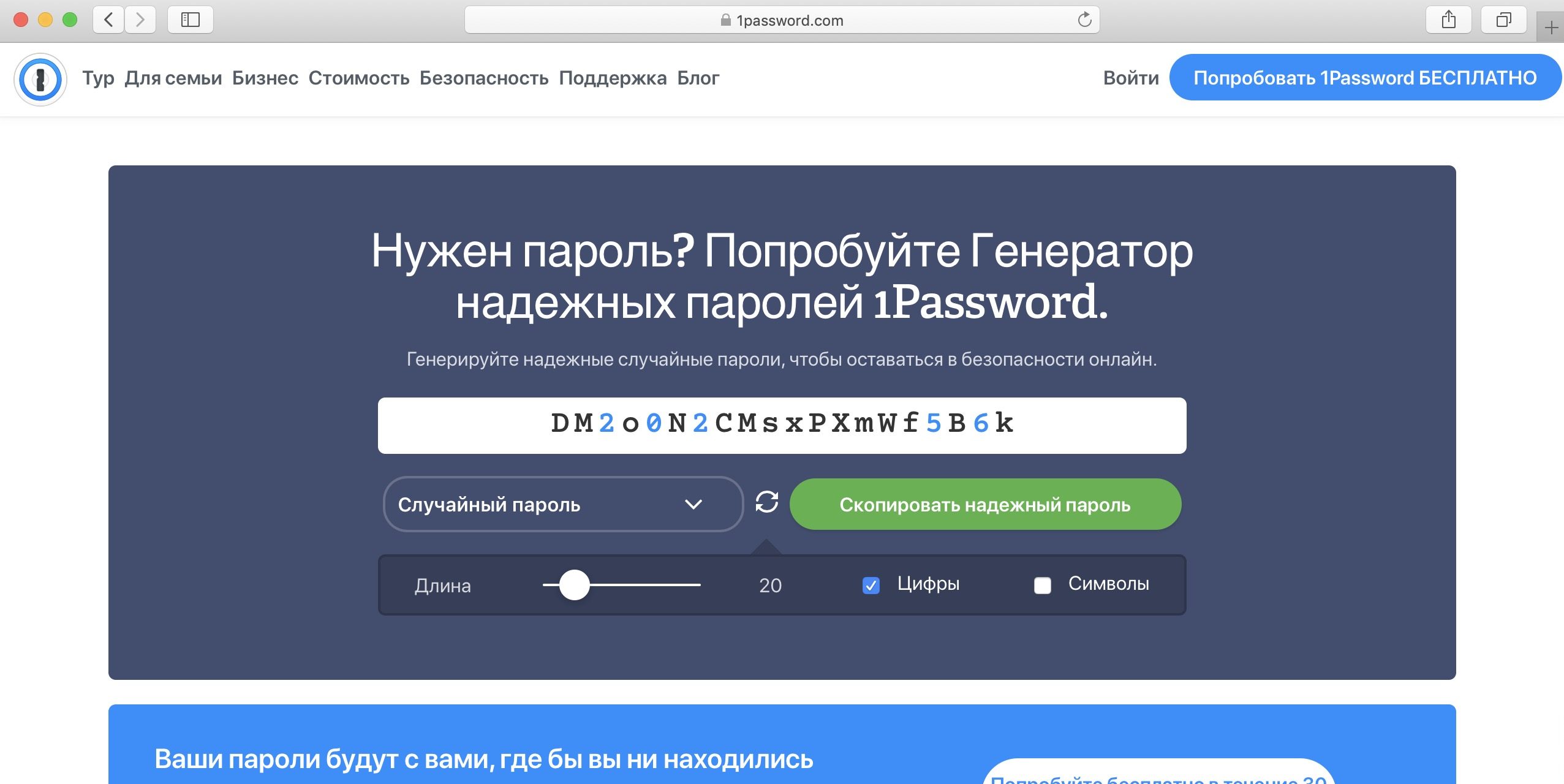Image resolution: width=1564 pixels, height=784 pixels.
Task: Go back with Safari's back arrow
Action: point(108,20)
